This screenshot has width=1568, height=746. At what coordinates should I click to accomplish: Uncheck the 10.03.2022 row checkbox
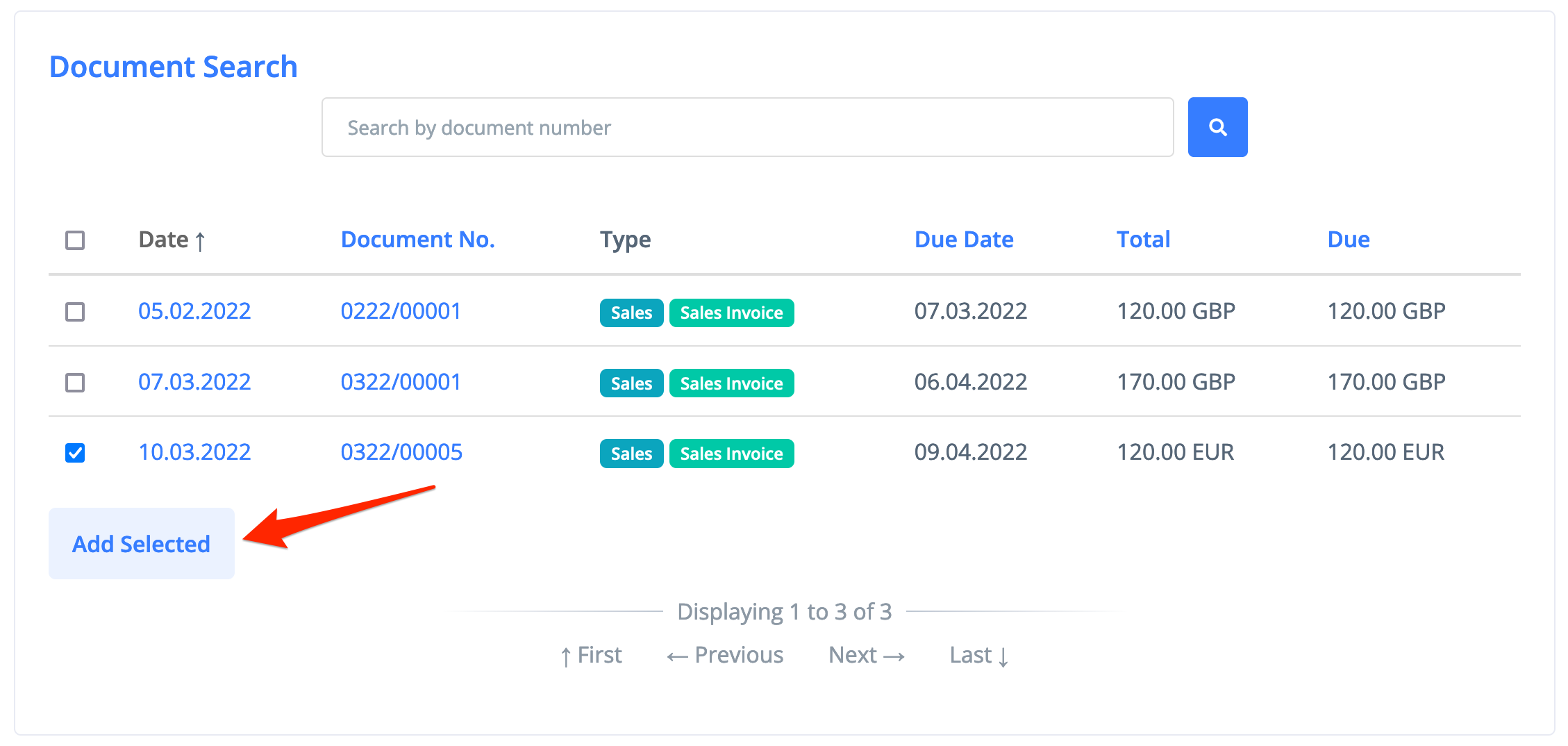pos(75,453)
